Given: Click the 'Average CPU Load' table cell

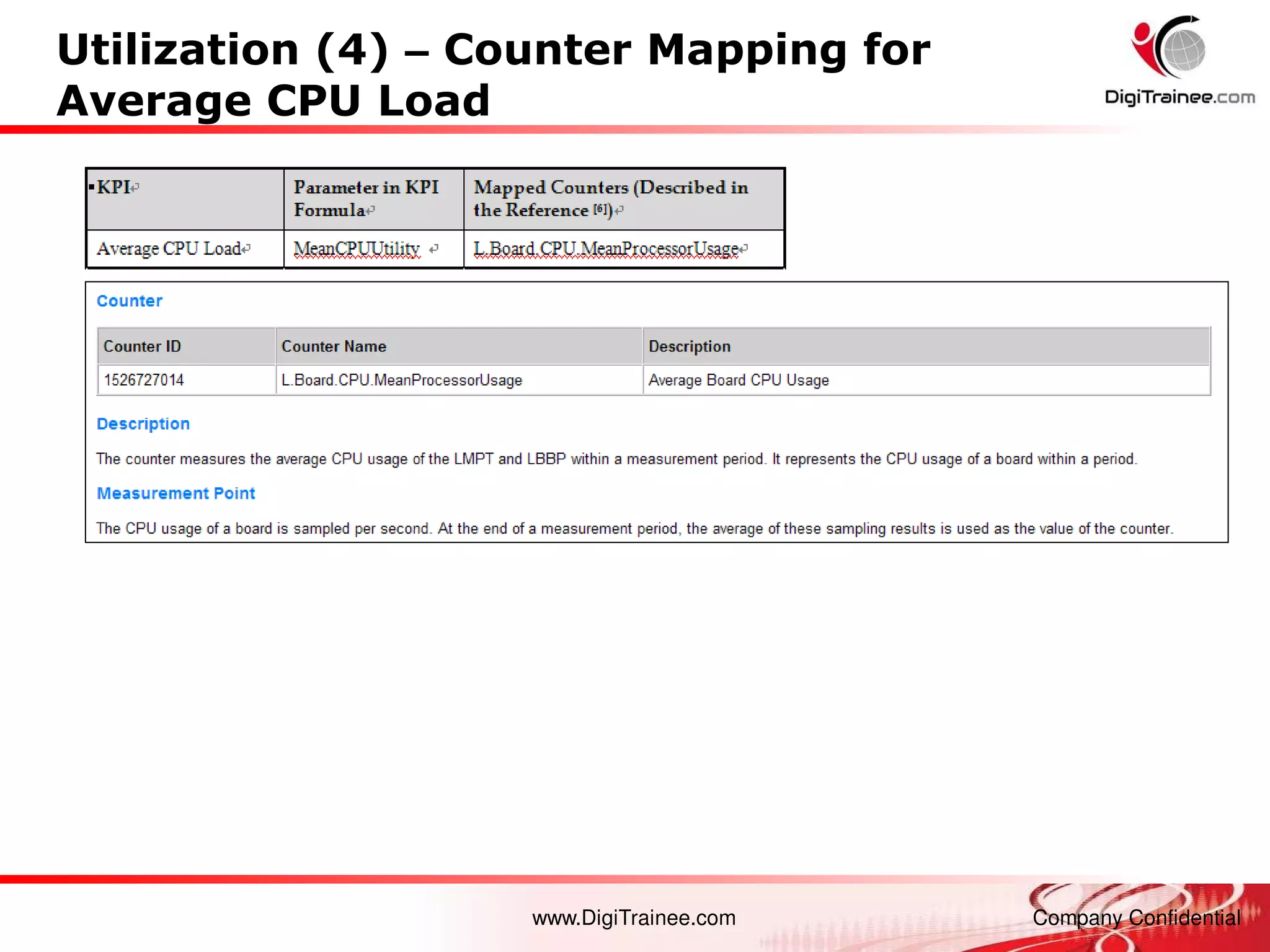Looking at the screenshot, I should 185,249.
